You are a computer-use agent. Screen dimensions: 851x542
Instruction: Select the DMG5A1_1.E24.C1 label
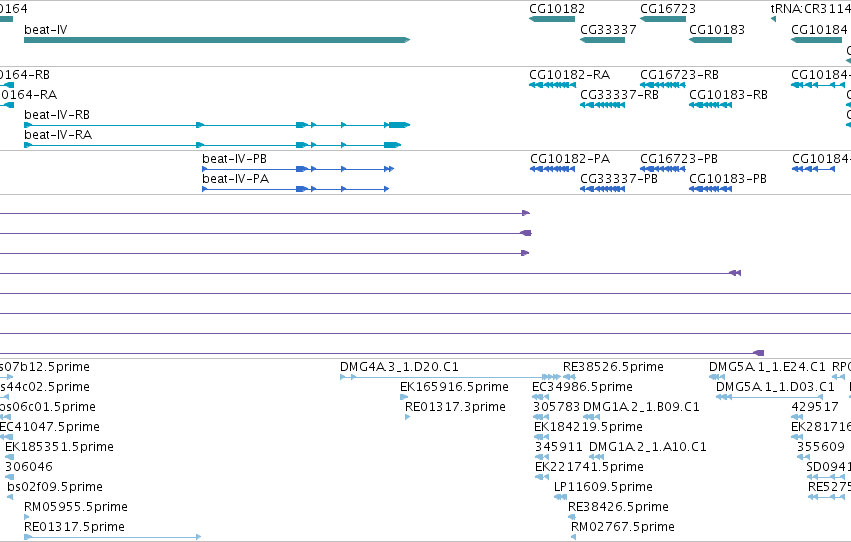(x=767, y=367)
